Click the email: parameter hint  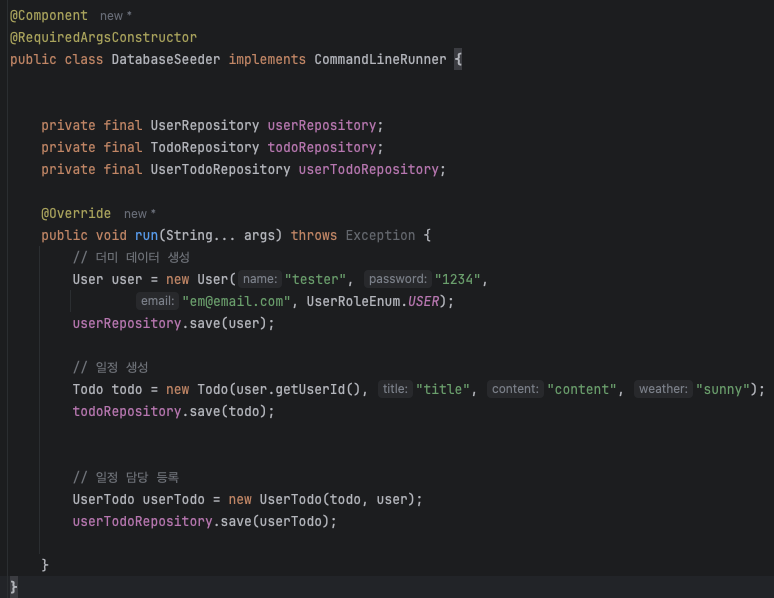click(x=157, y=301)
